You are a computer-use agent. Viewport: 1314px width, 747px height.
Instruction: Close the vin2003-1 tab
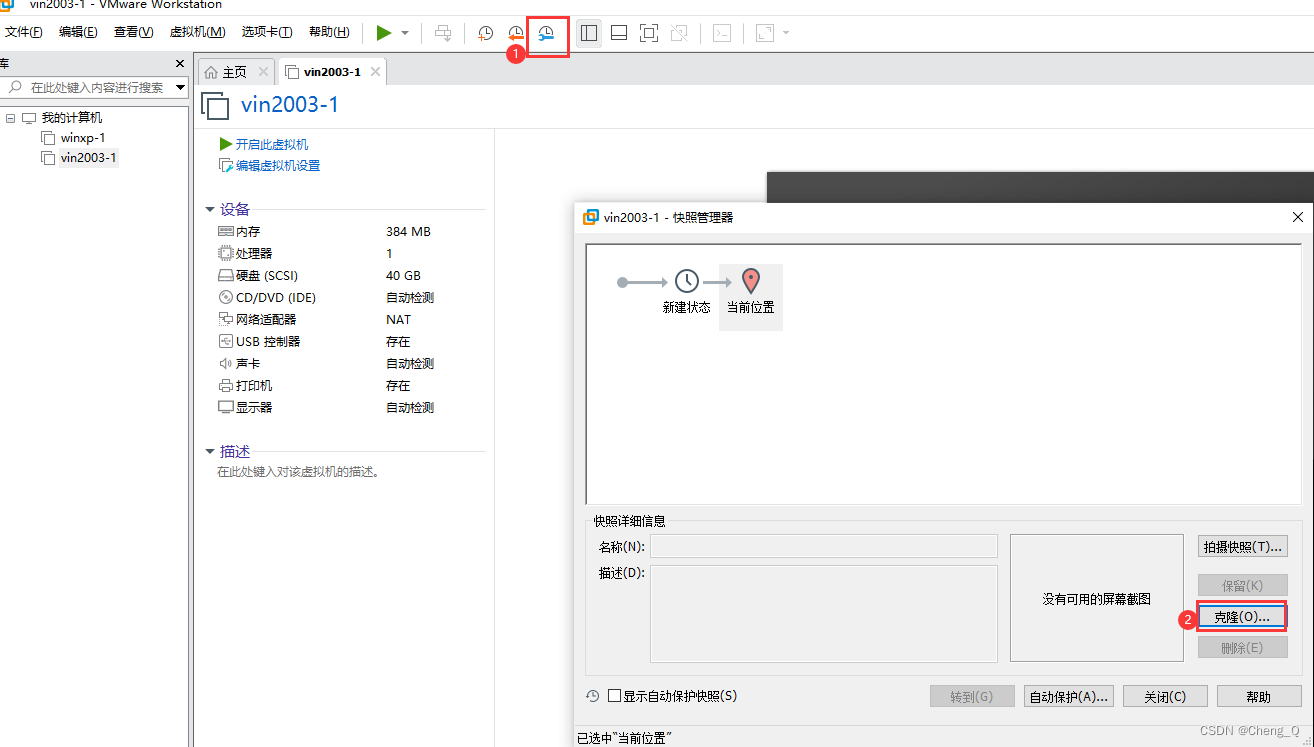pyautogui.click(x=375, y=72)
